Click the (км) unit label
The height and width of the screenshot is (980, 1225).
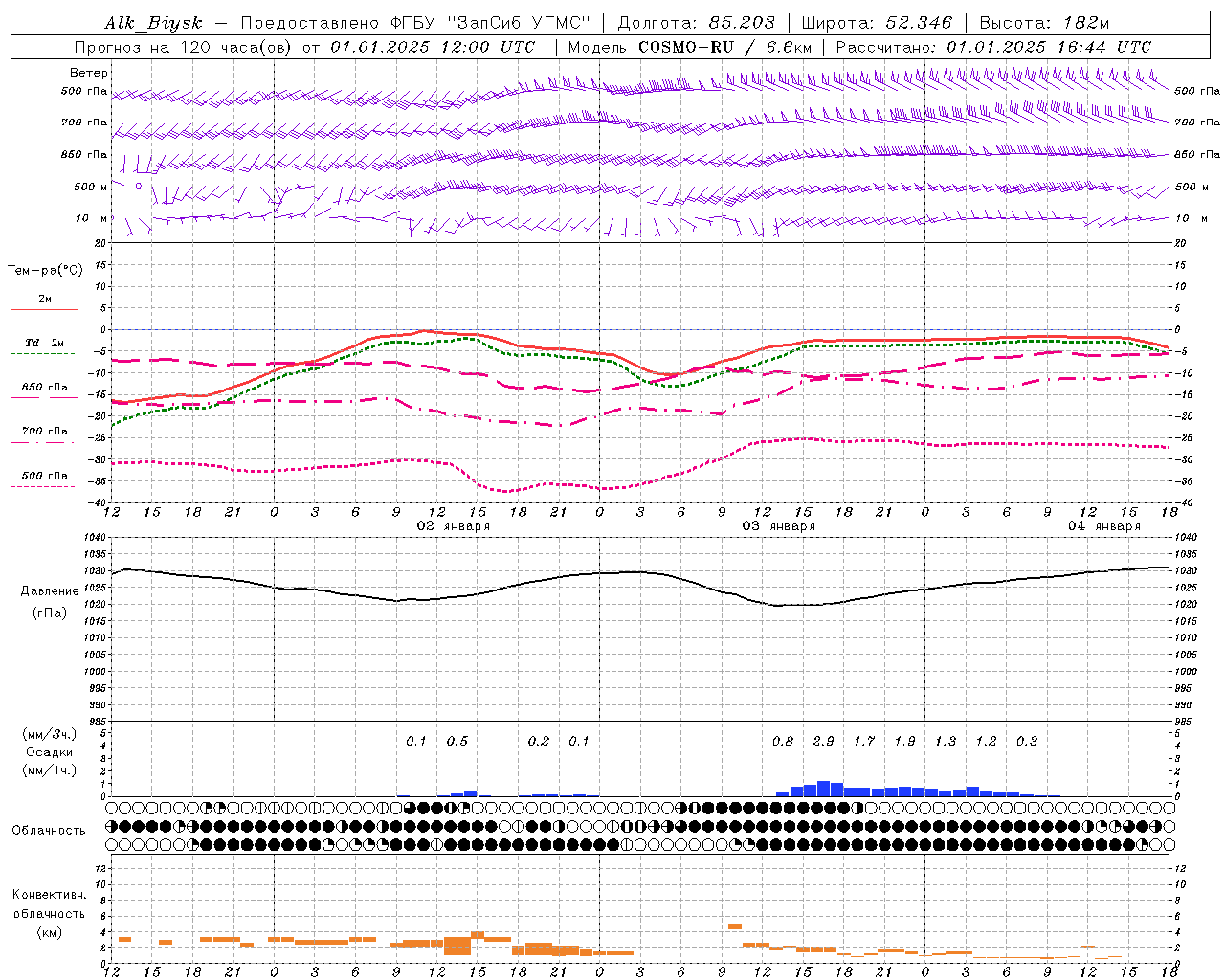(x=50, y=932)
